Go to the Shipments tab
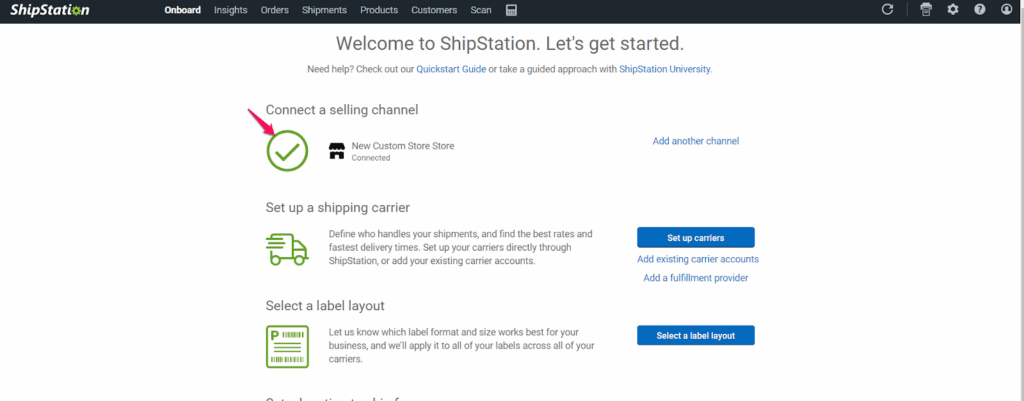 [x=325, y=10]
